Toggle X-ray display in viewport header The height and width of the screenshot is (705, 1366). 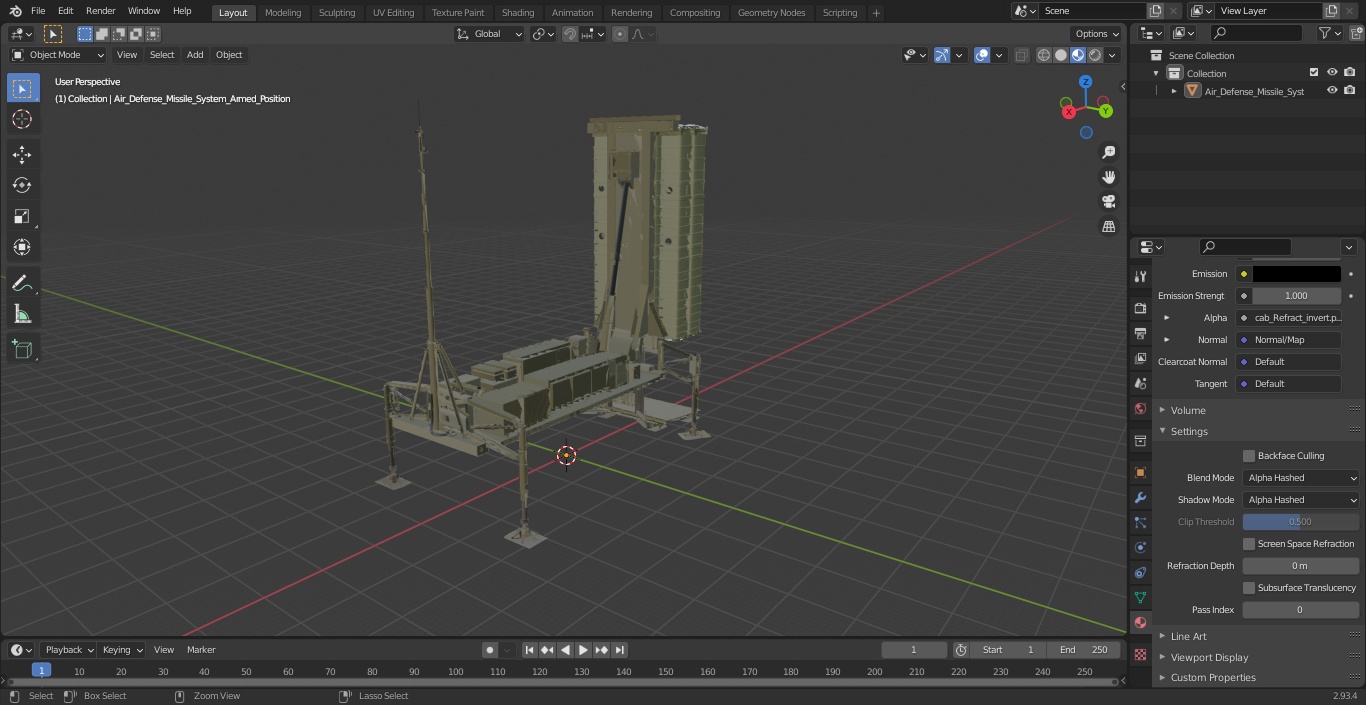tap(1021, 55)
